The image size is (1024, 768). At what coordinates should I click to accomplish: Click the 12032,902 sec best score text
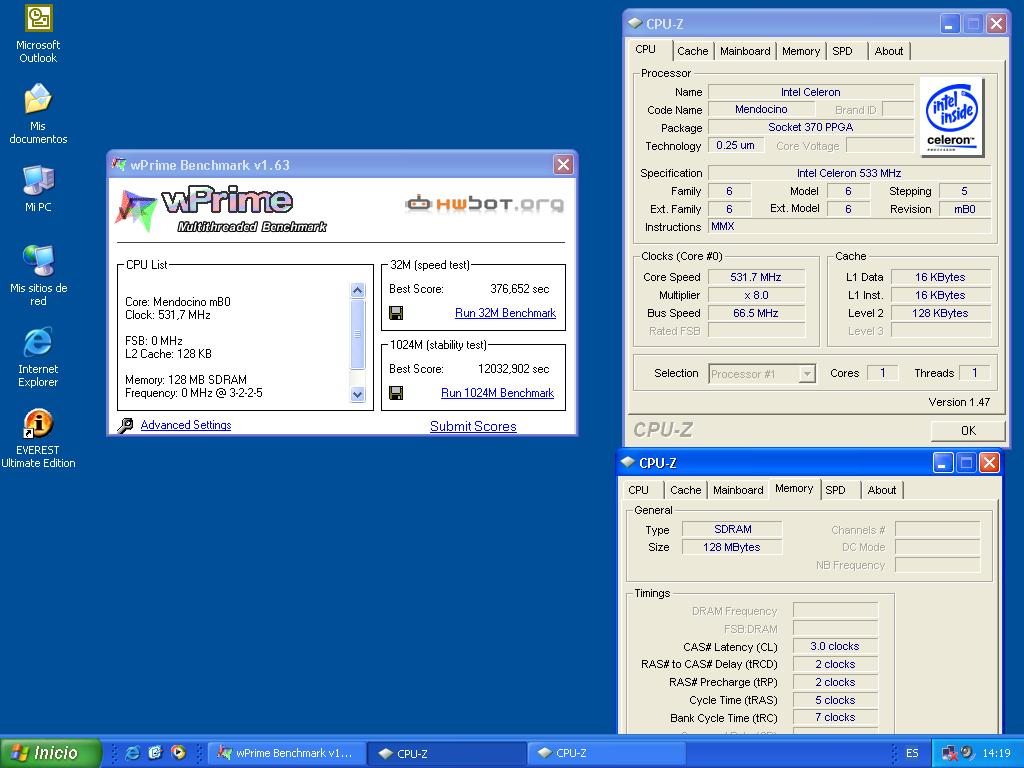tap(513, 368)
